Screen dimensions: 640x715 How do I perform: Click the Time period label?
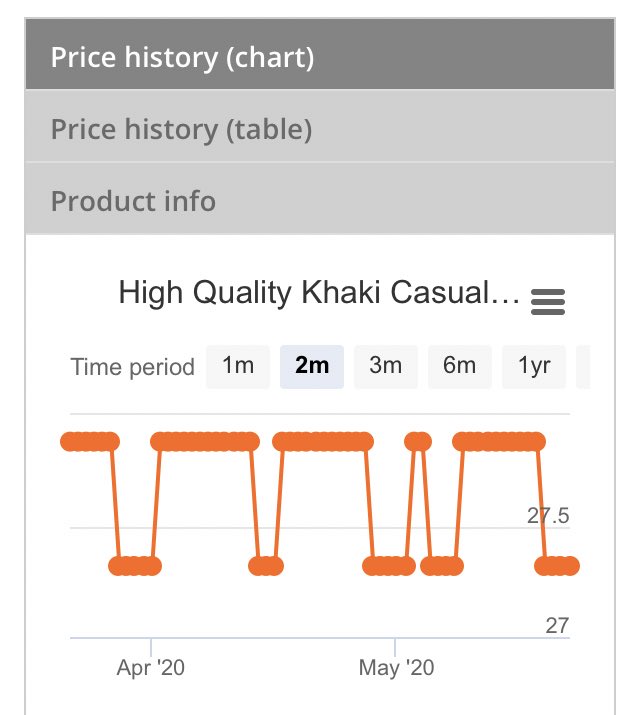[133, 367]
